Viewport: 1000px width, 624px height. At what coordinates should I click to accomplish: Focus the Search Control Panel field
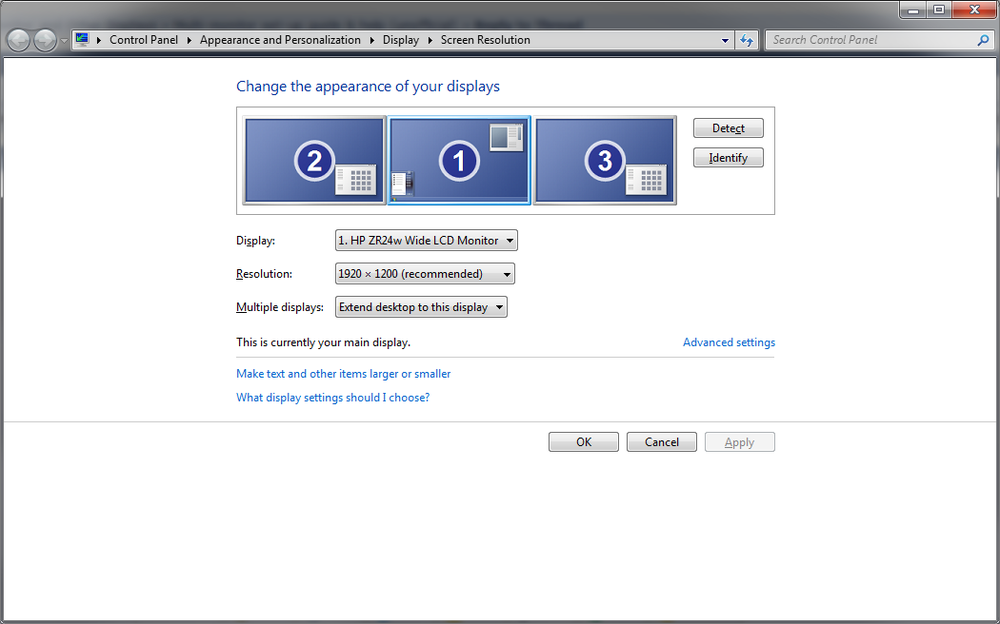click(879, 40)
